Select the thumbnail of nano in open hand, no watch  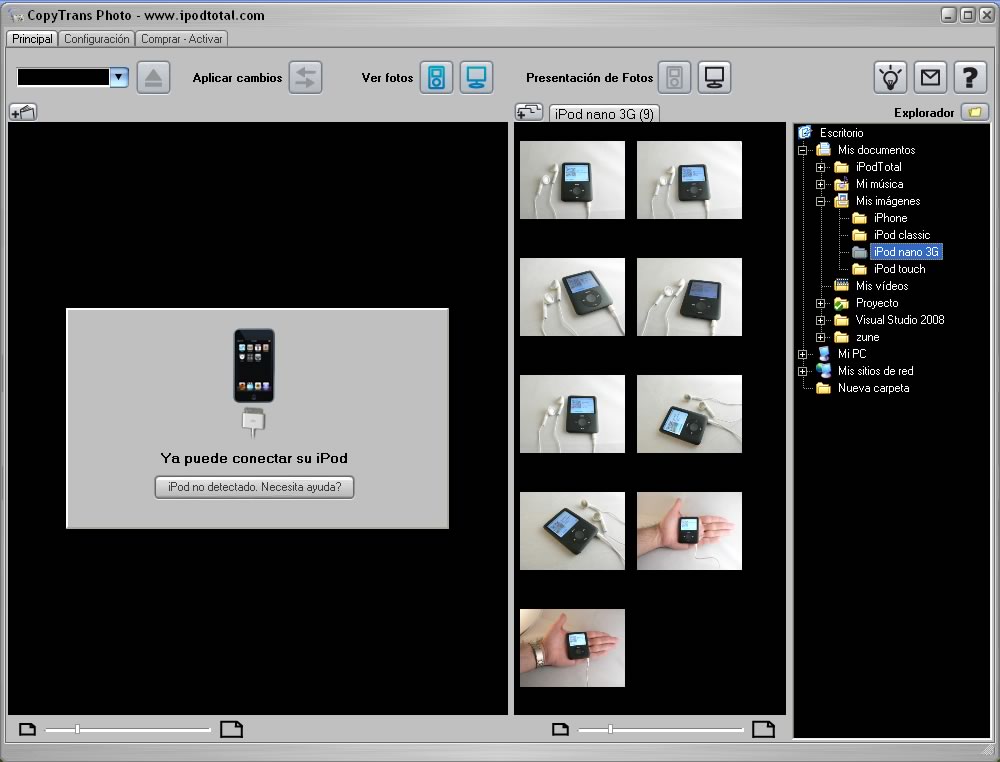[689, 531]
